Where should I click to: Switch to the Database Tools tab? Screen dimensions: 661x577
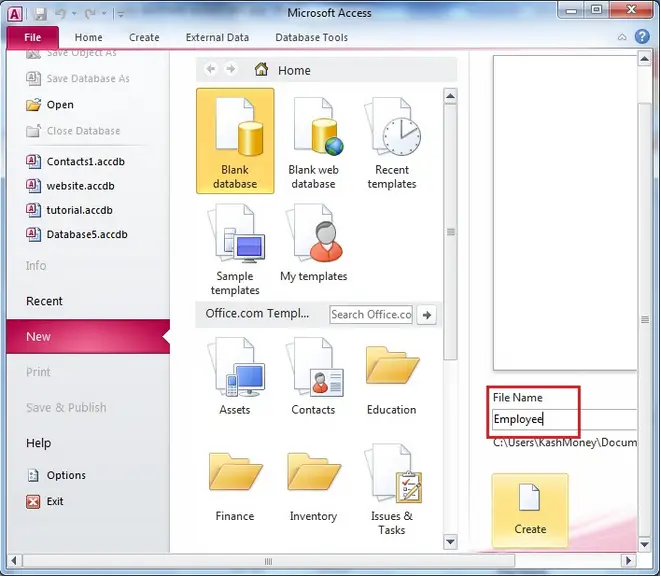(x=312, y=38)
